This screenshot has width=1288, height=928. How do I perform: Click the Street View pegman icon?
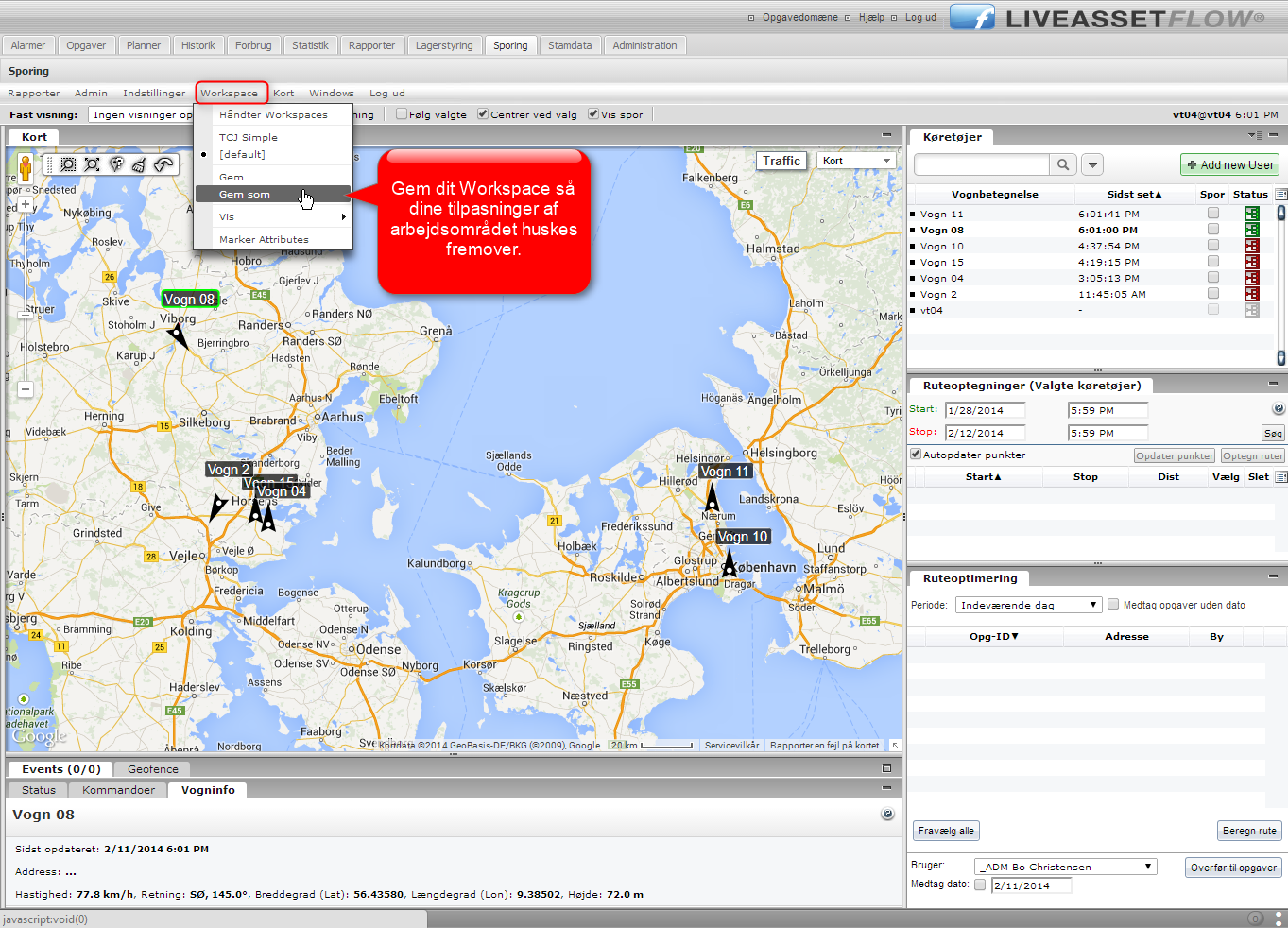tap(25, 168)
